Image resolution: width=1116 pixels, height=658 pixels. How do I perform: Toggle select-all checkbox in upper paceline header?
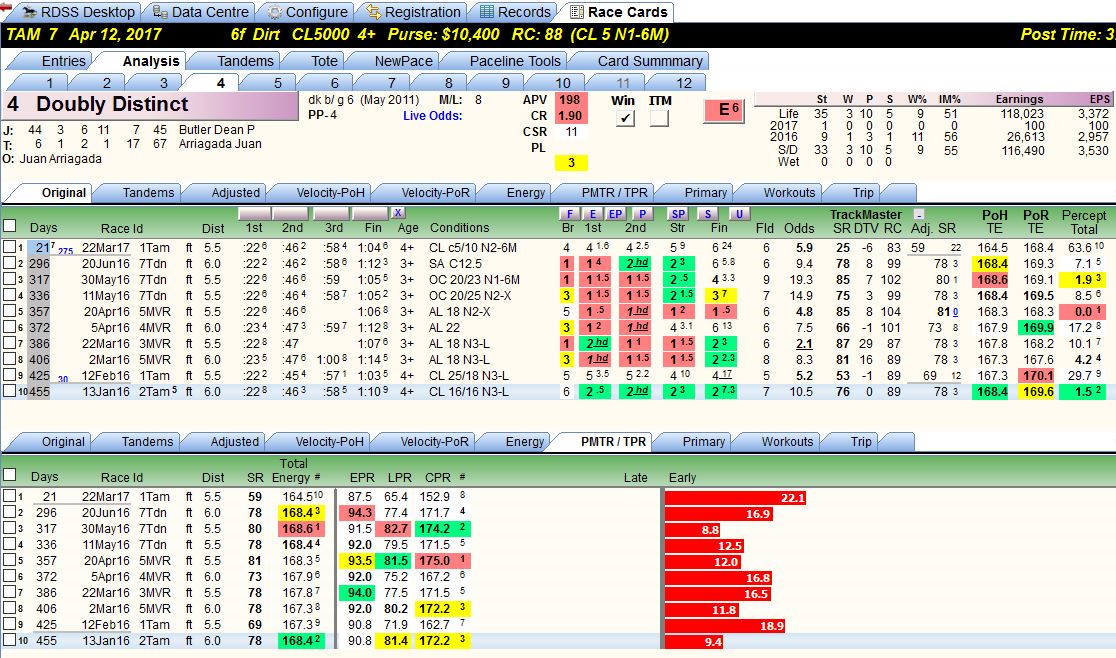click(x=10, y=226)
